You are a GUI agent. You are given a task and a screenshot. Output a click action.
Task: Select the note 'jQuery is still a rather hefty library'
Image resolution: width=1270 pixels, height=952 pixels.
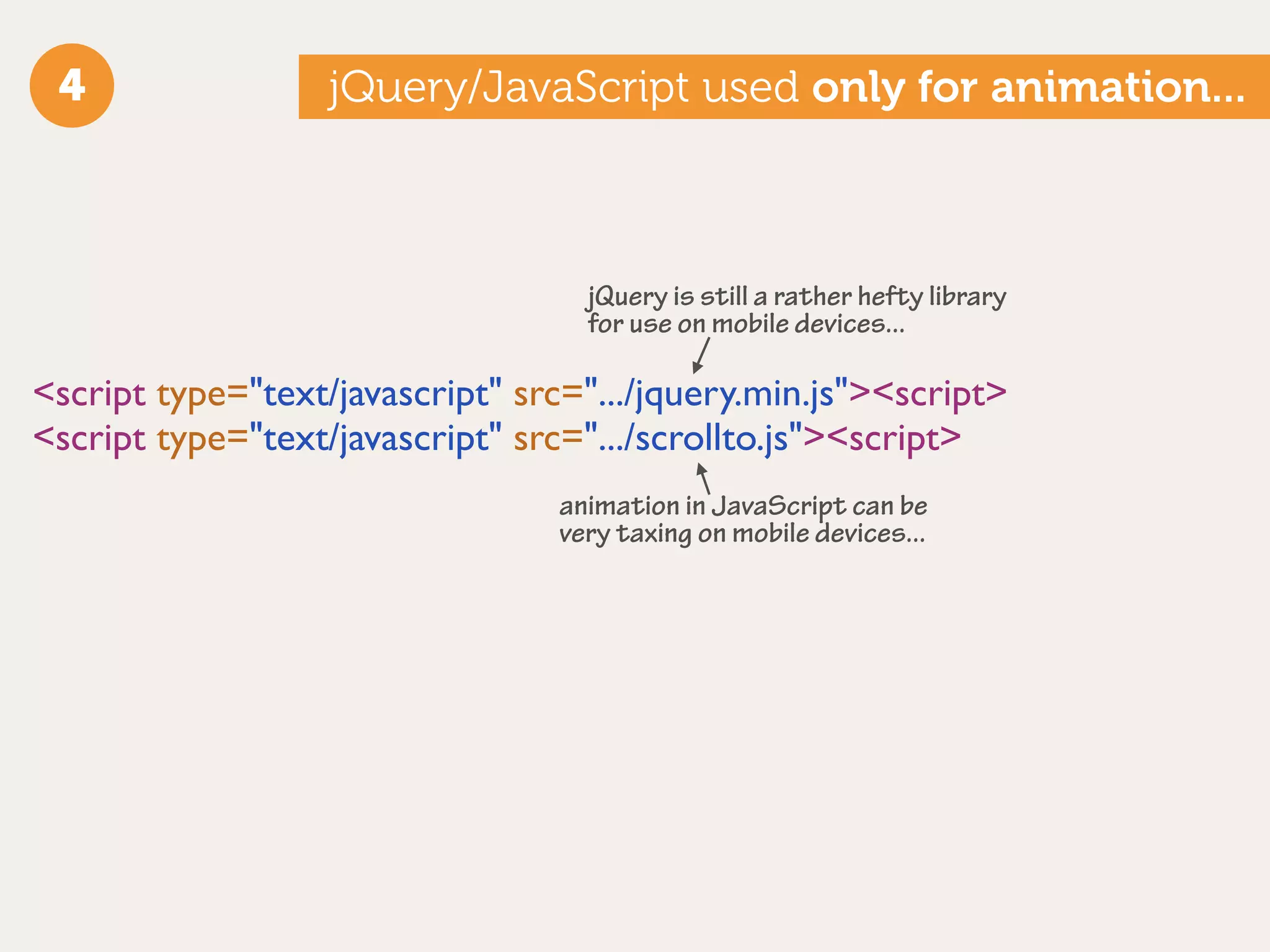(796, 297)
